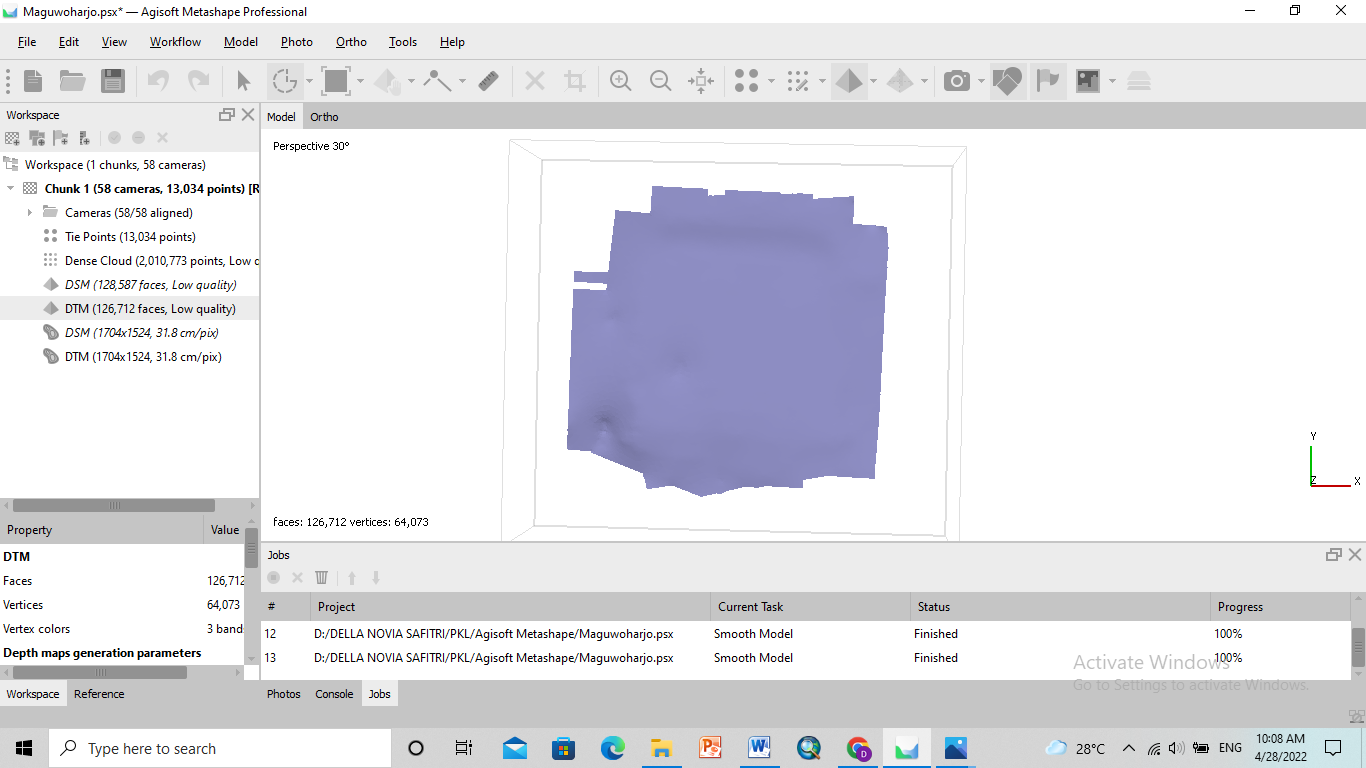Show dense cloud with dotted-pencil icon
The height and width of the screenshot is (768, 1366).
(798, 81)
